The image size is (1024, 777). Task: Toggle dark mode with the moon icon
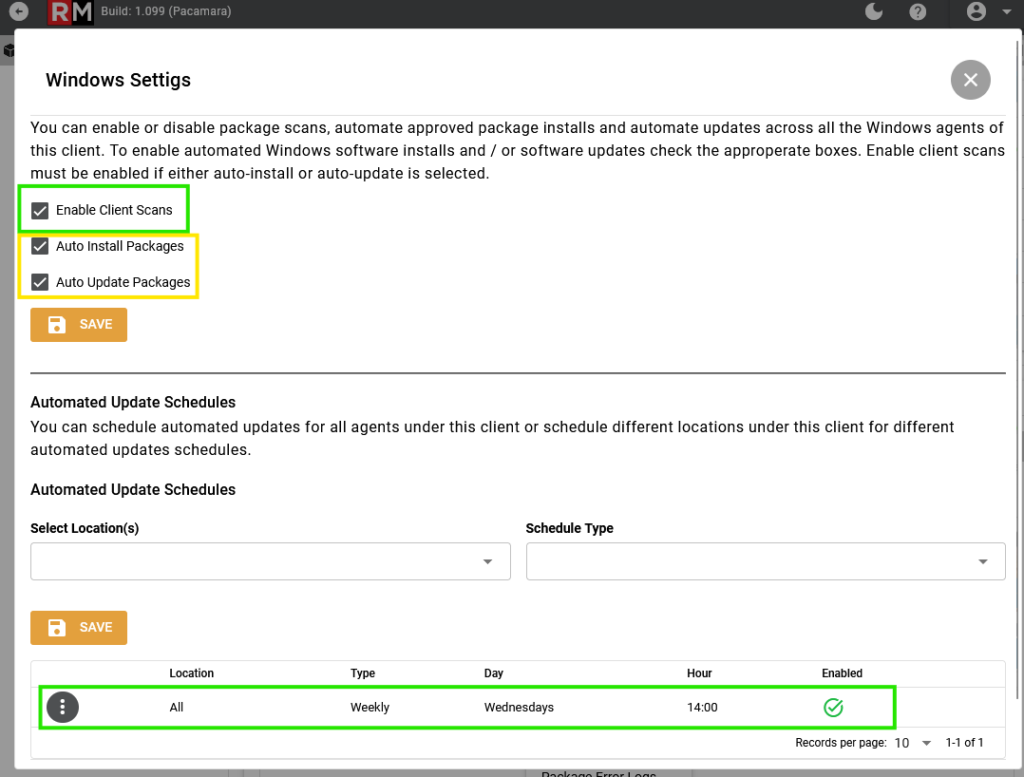click(874, 11)
